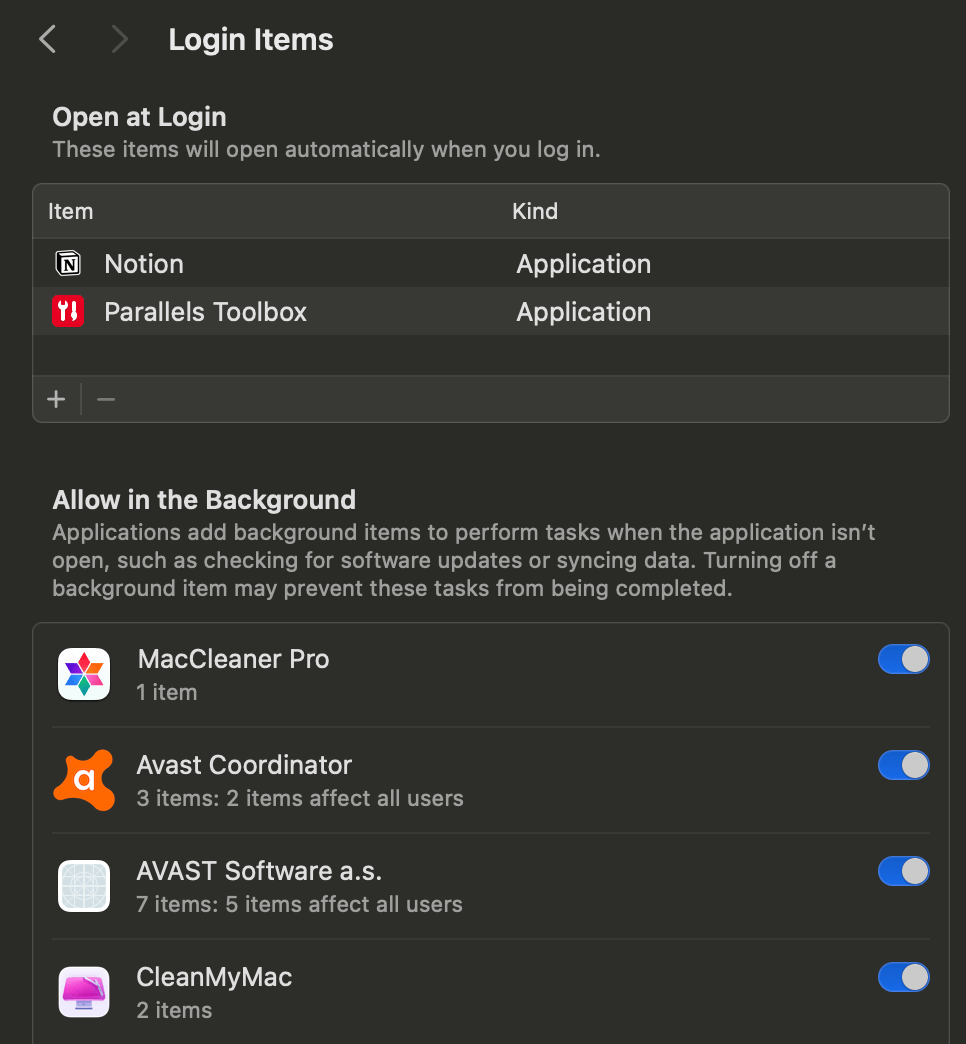The image size is (966, 1044).
Task: Click the Avast Coordinator entry name
Action: 244,765
